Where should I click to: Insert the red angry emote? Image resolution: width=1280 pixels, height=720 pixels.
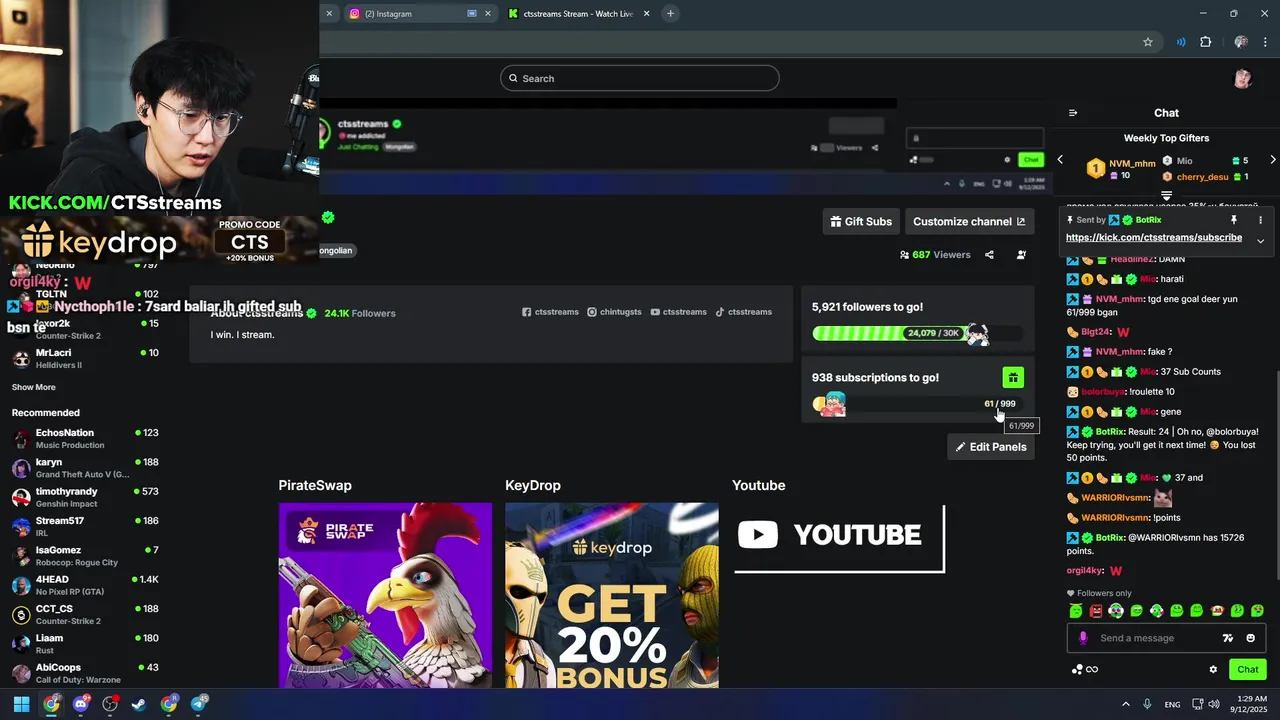coord(1096,611)
